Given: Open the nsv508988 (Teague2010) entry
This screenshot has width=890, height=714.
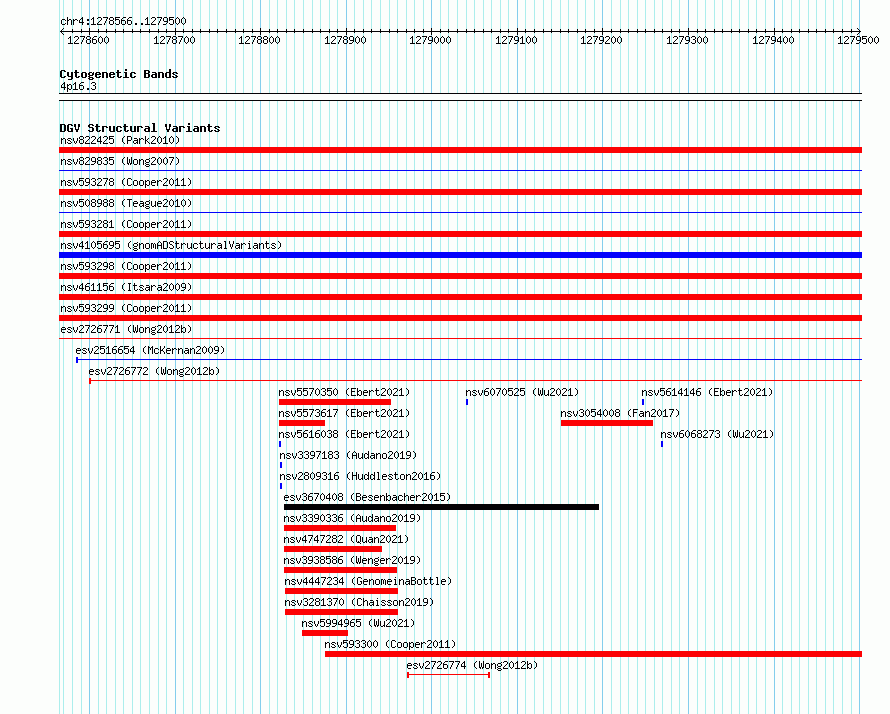Looking at the screenshot, I should [126, 203].
